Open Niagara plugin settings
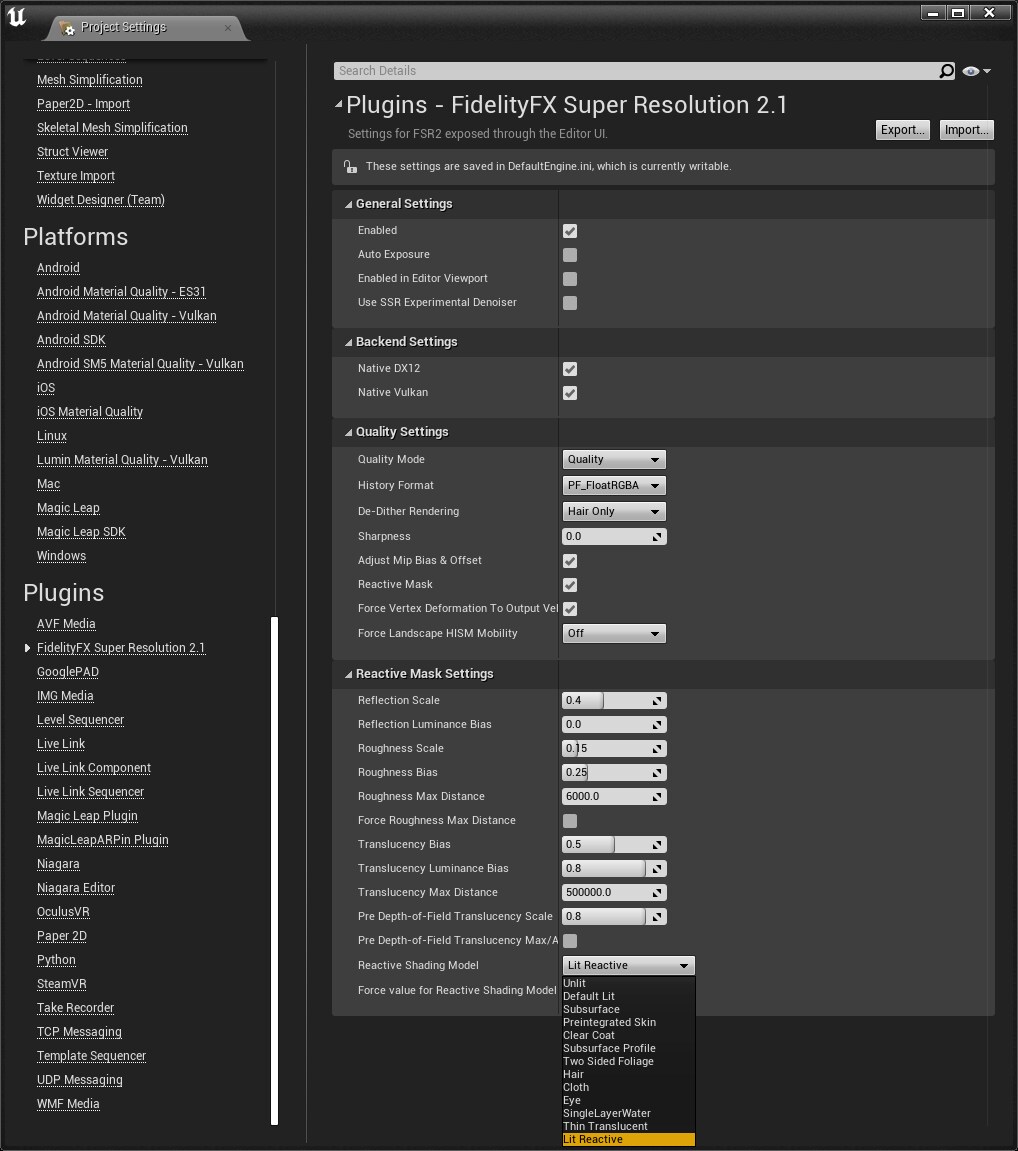This screenshot has width=1018, height=1151. (x=58, y=864)
